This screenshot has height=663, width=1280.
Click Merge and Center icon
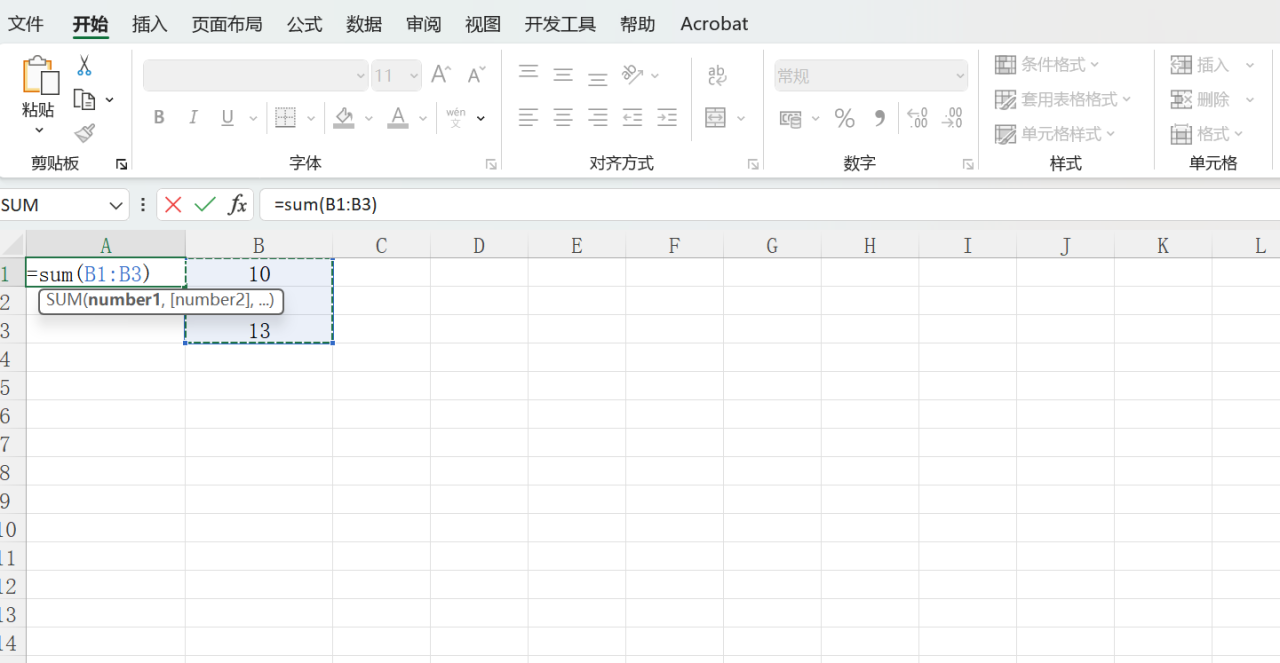pyautogui.click(x=716, y=118)
